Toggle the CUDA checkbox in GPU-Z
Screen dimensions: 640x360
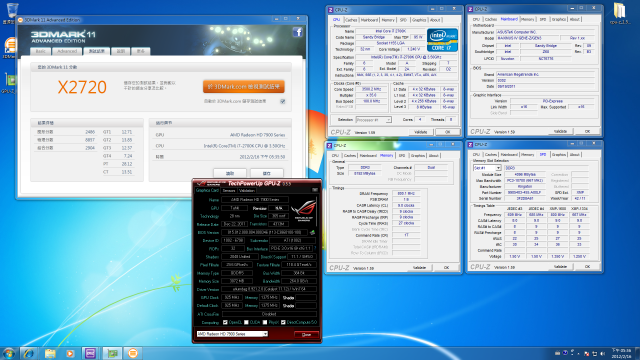(x=246, y=322)
